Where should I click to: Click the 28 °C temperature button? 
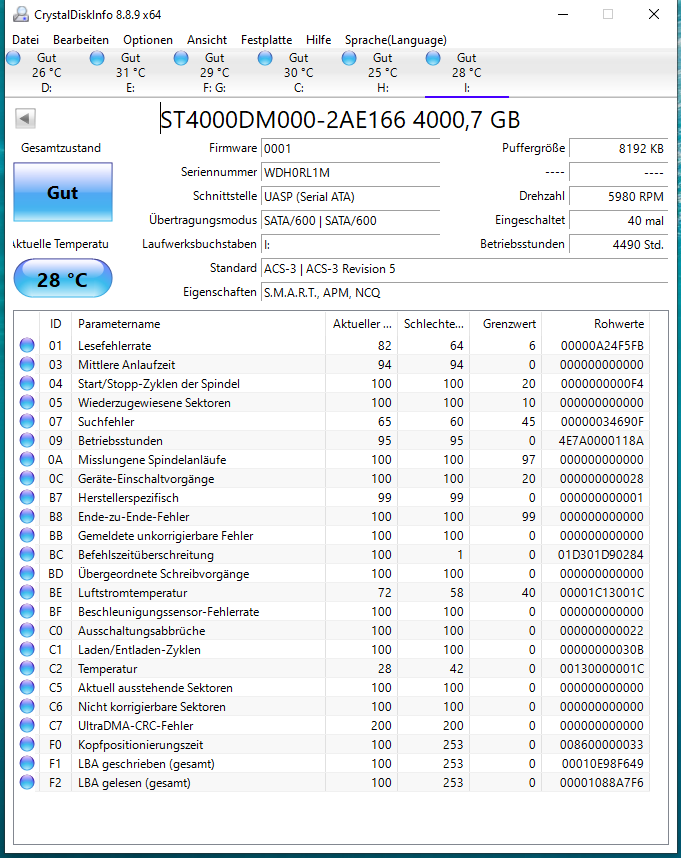[63, 279]
